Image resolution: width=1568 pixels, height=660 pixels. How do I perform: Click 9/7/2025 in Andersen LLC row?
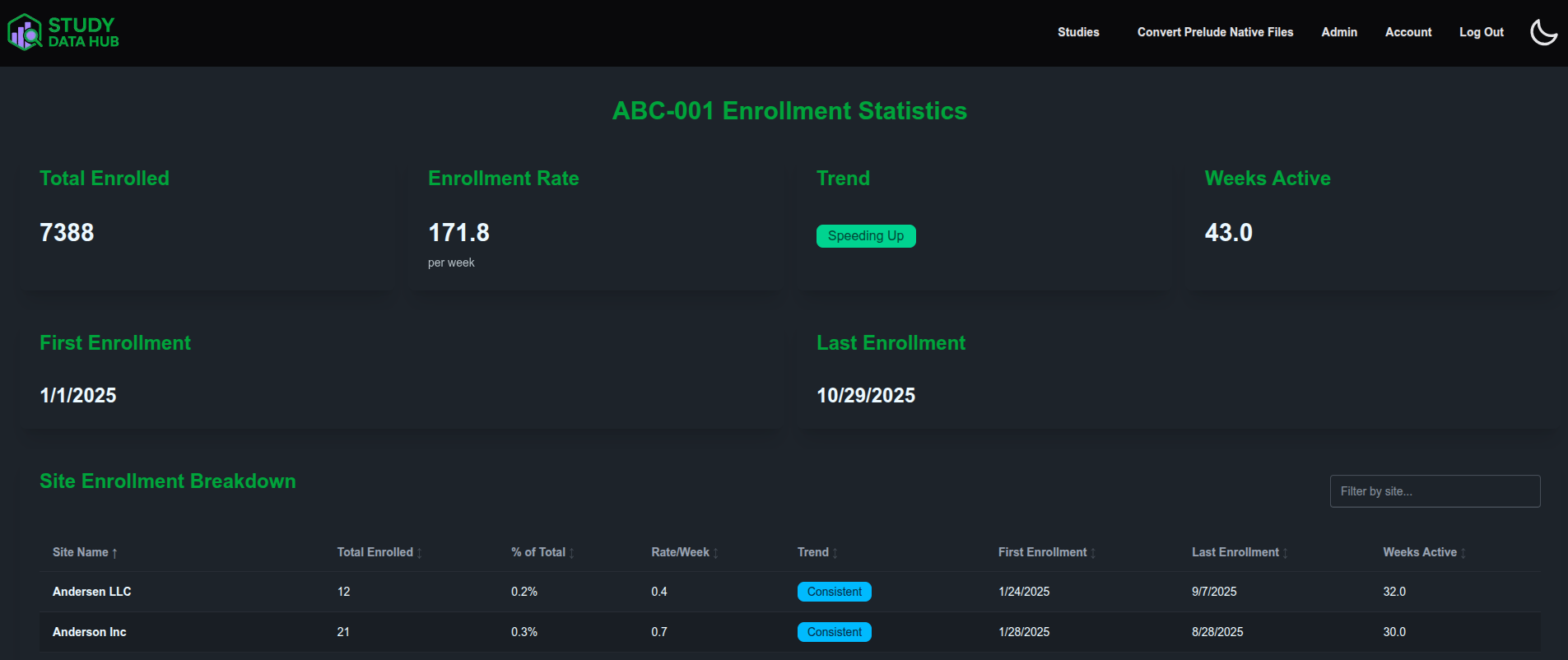click(x=1214, y=592)
